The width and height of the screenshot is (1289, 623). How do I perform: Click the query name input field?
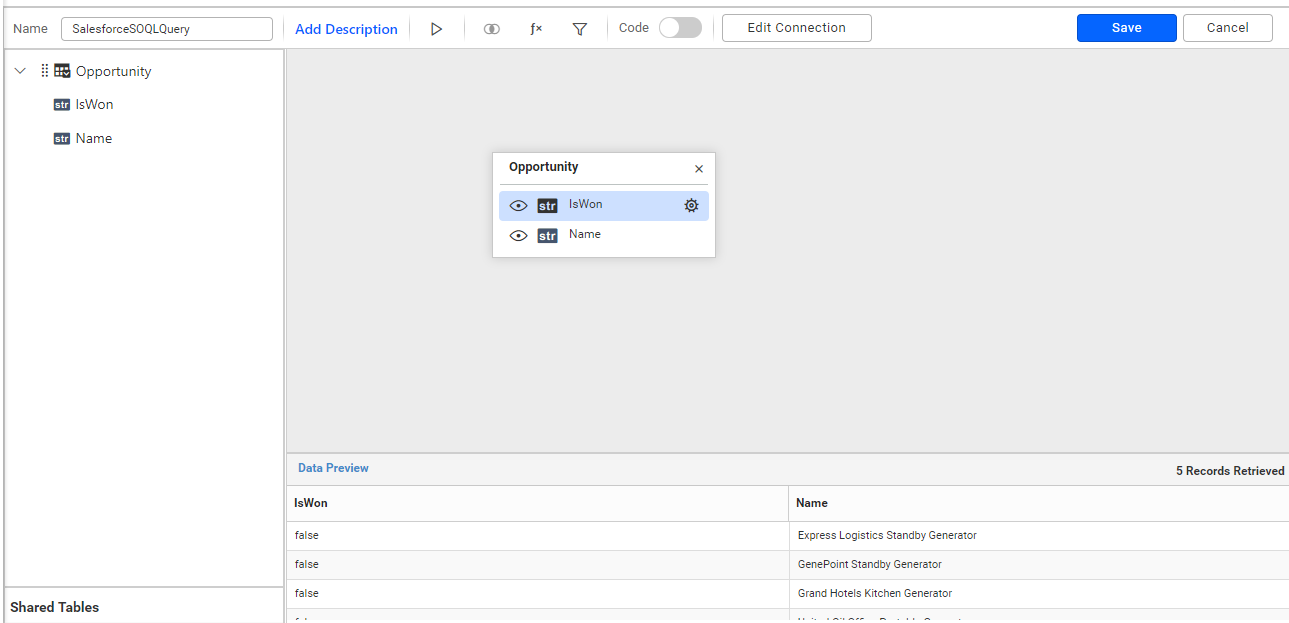pos(166,28)
